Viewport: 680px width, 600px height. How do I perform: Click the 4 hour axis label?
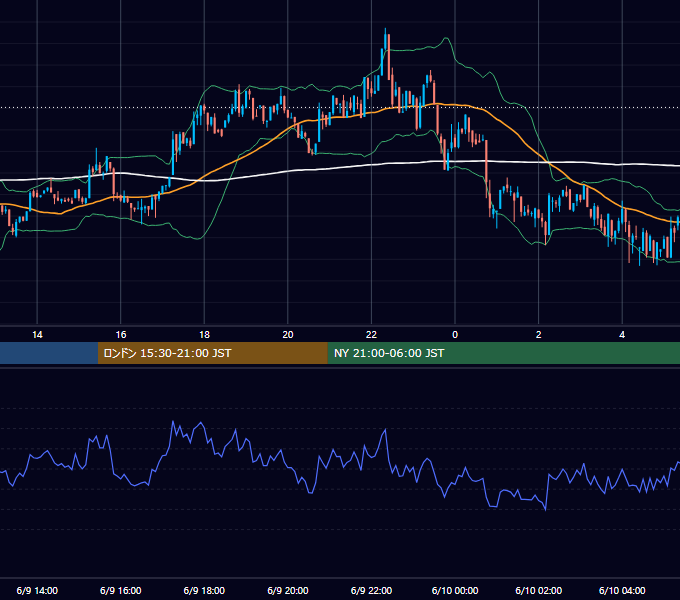click(622, 335)
